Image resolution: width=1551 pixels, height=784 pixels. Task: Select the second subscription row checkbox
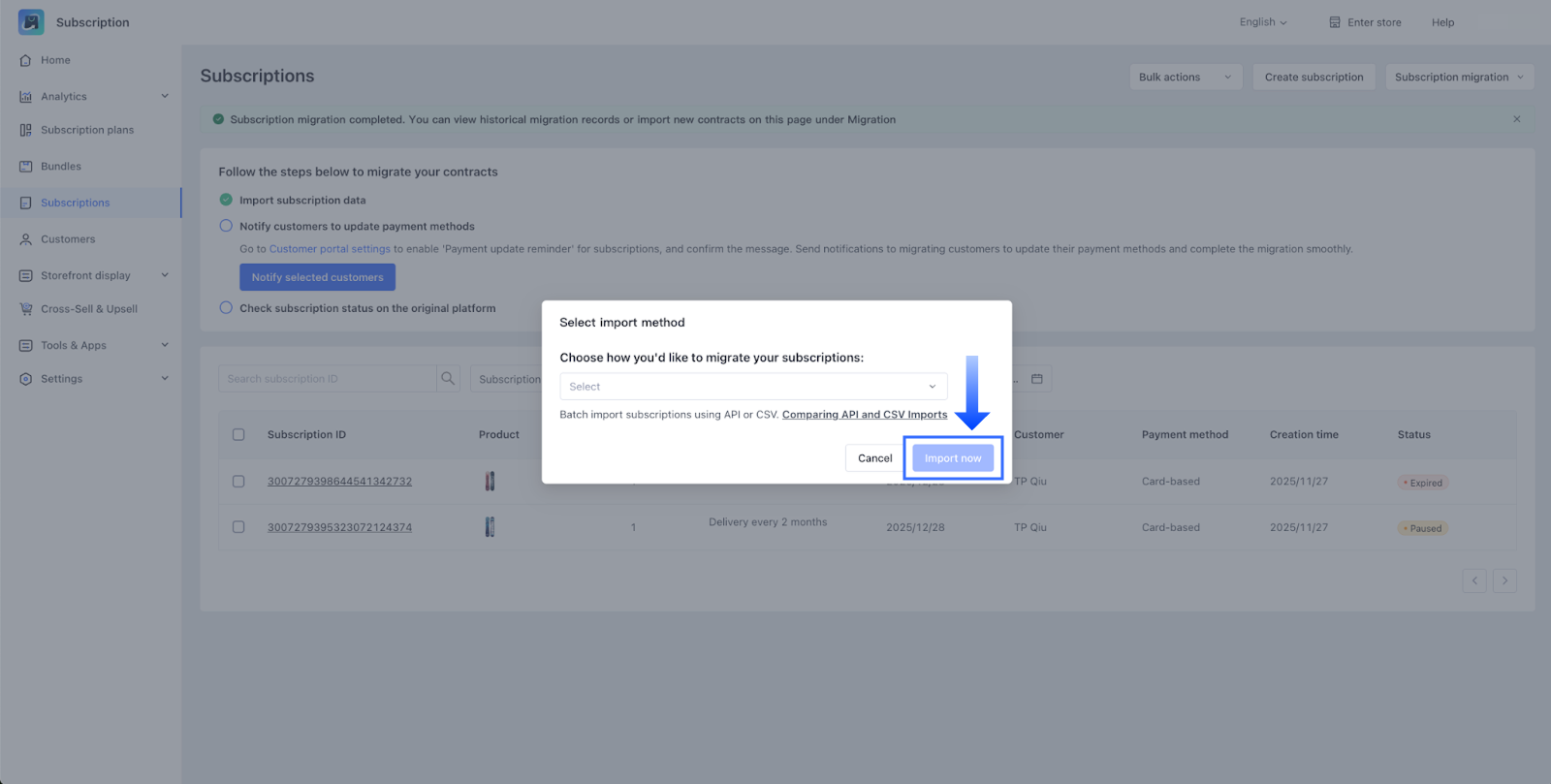click(x=238, y=527)
